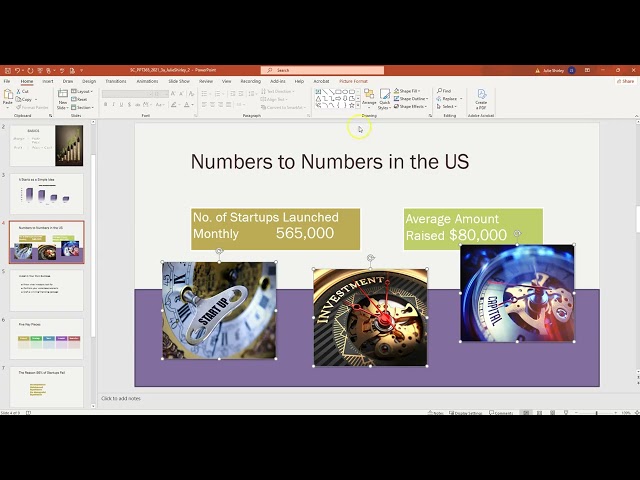Click the 'Numbers to Numbers in the US' title
This screenshot has height=480, width=640.
point(330,161)
